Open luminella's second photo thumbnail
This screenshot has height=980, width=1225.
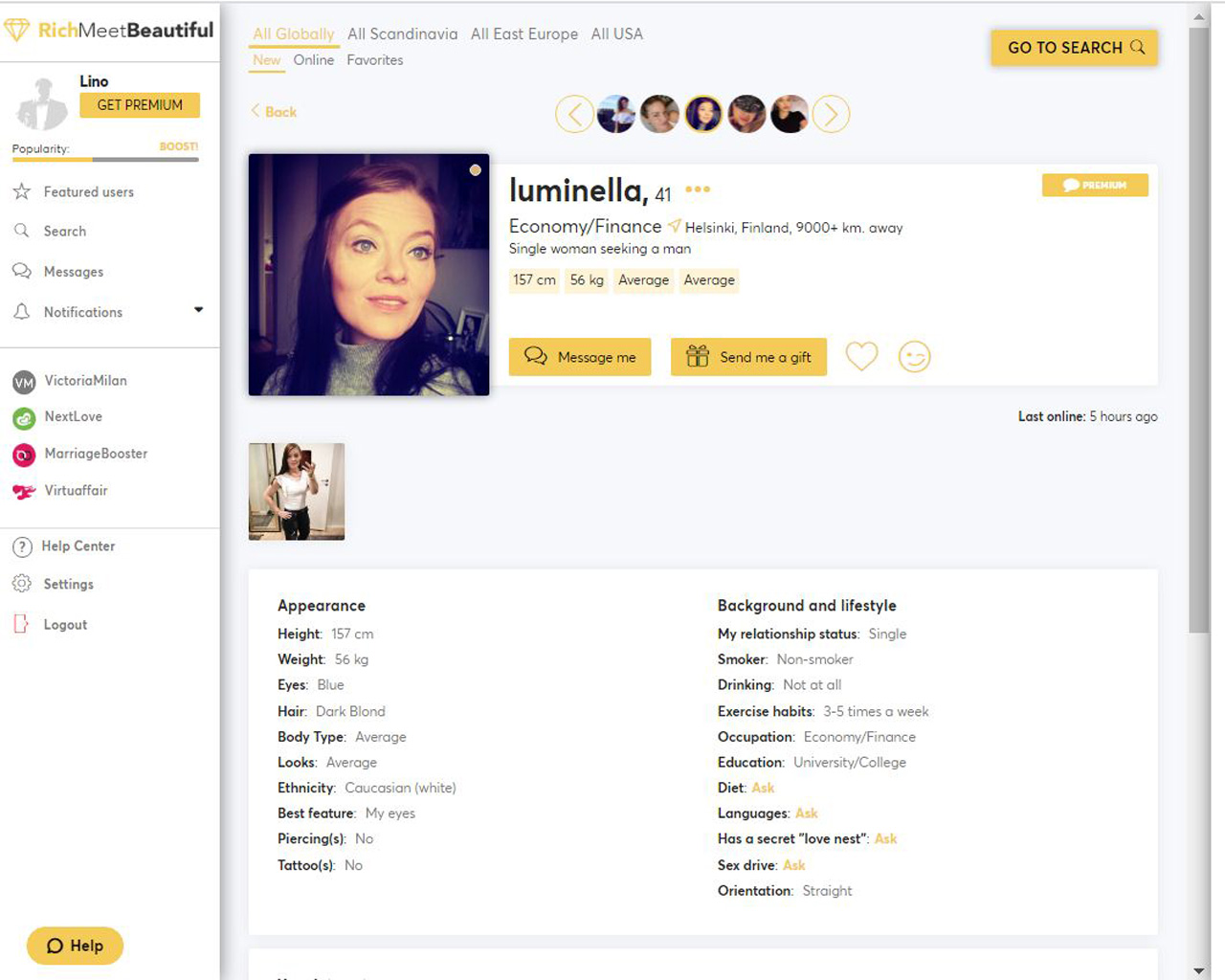pyautogui.click(x=296, y=491)
